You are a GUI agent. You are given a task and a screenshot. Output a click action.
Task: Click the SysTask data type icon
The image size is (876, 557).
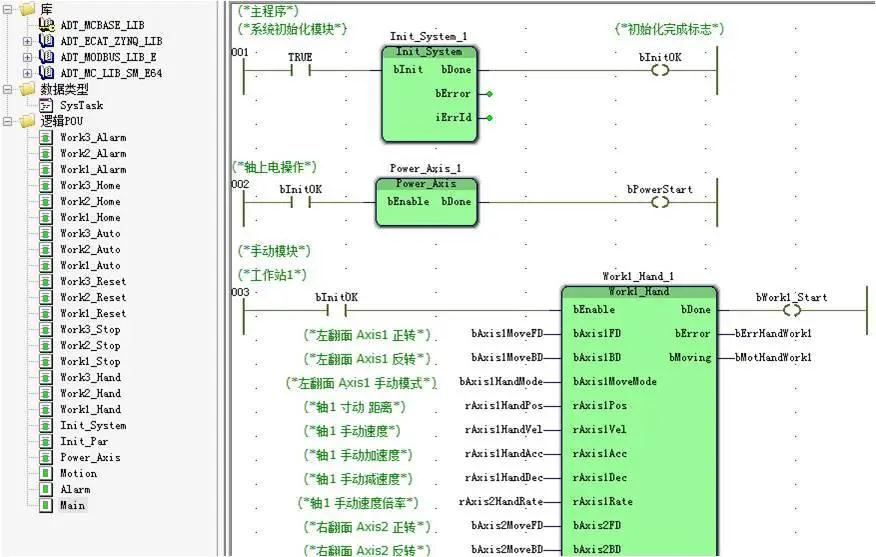coord(46,105)
